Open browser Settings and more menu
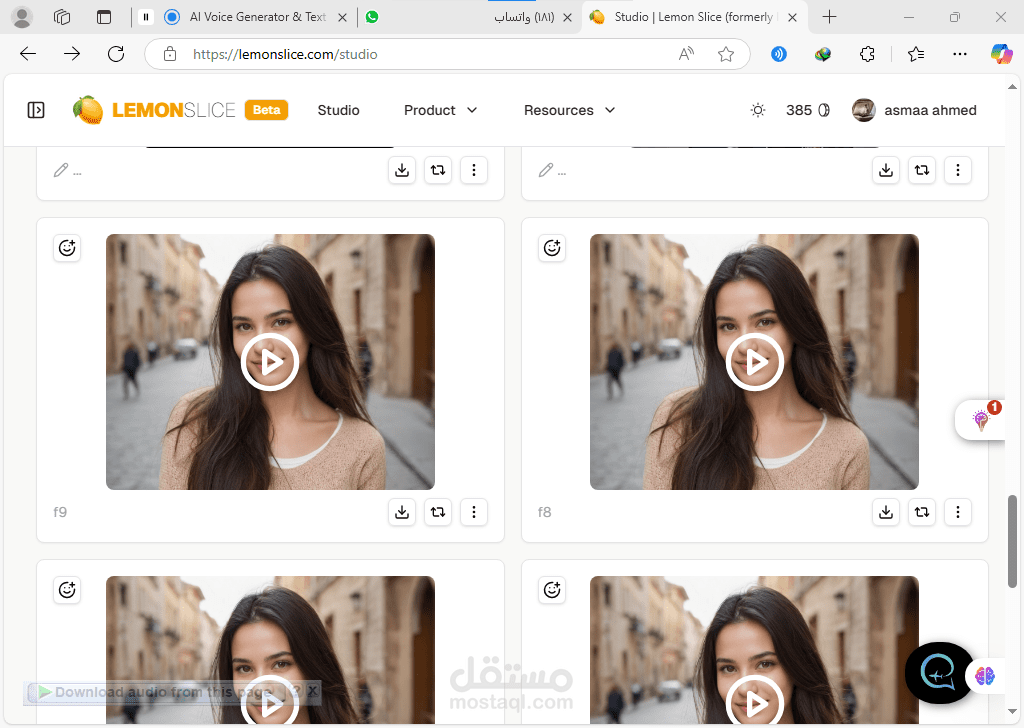Screen dimensions: 1024x728 (959, 54)
